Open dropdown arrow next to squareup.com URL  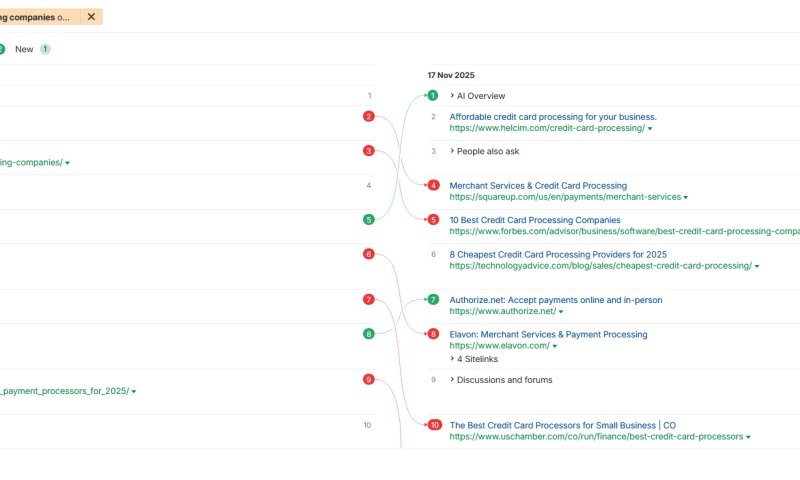point(686,198)
